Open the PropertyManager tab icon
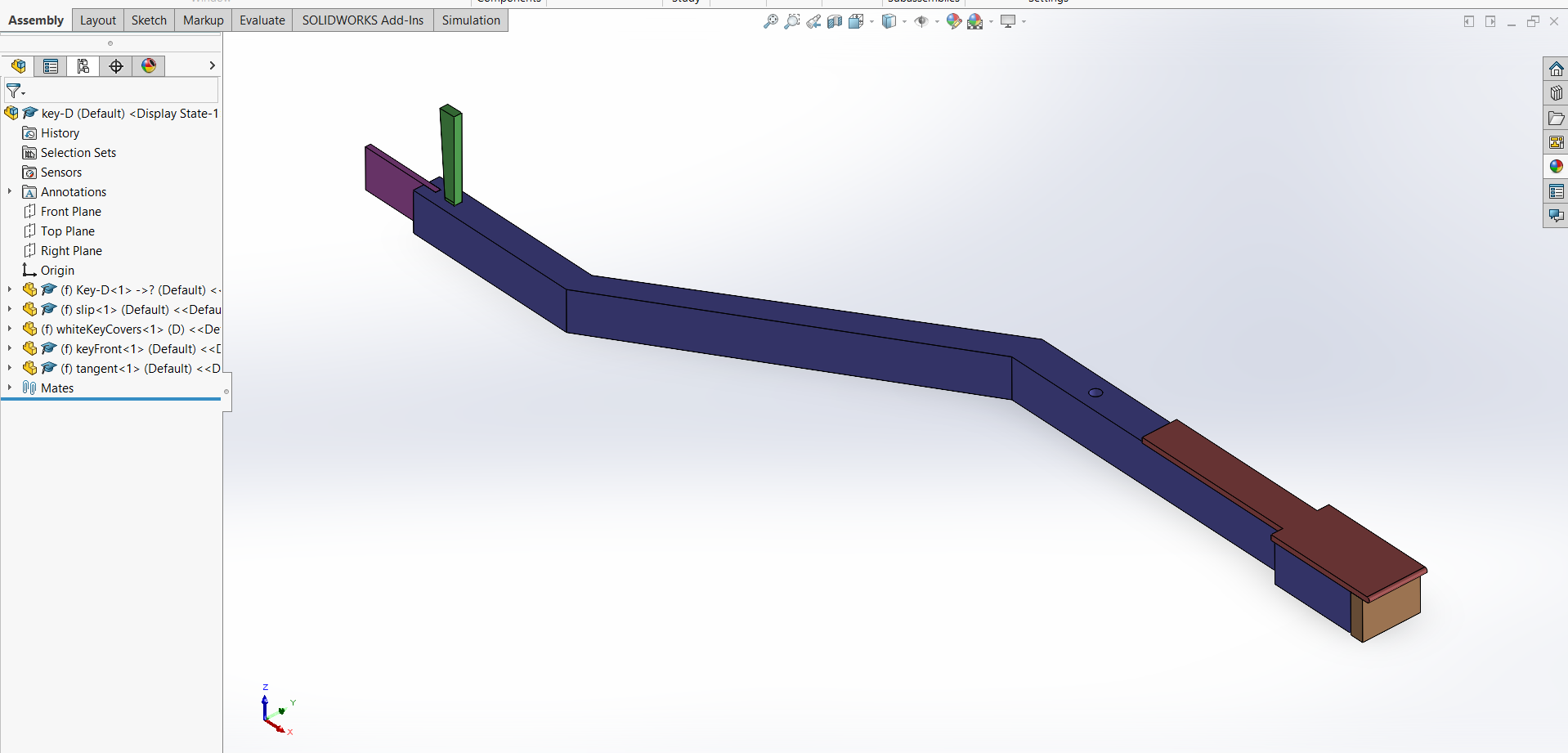 [51, 66]
